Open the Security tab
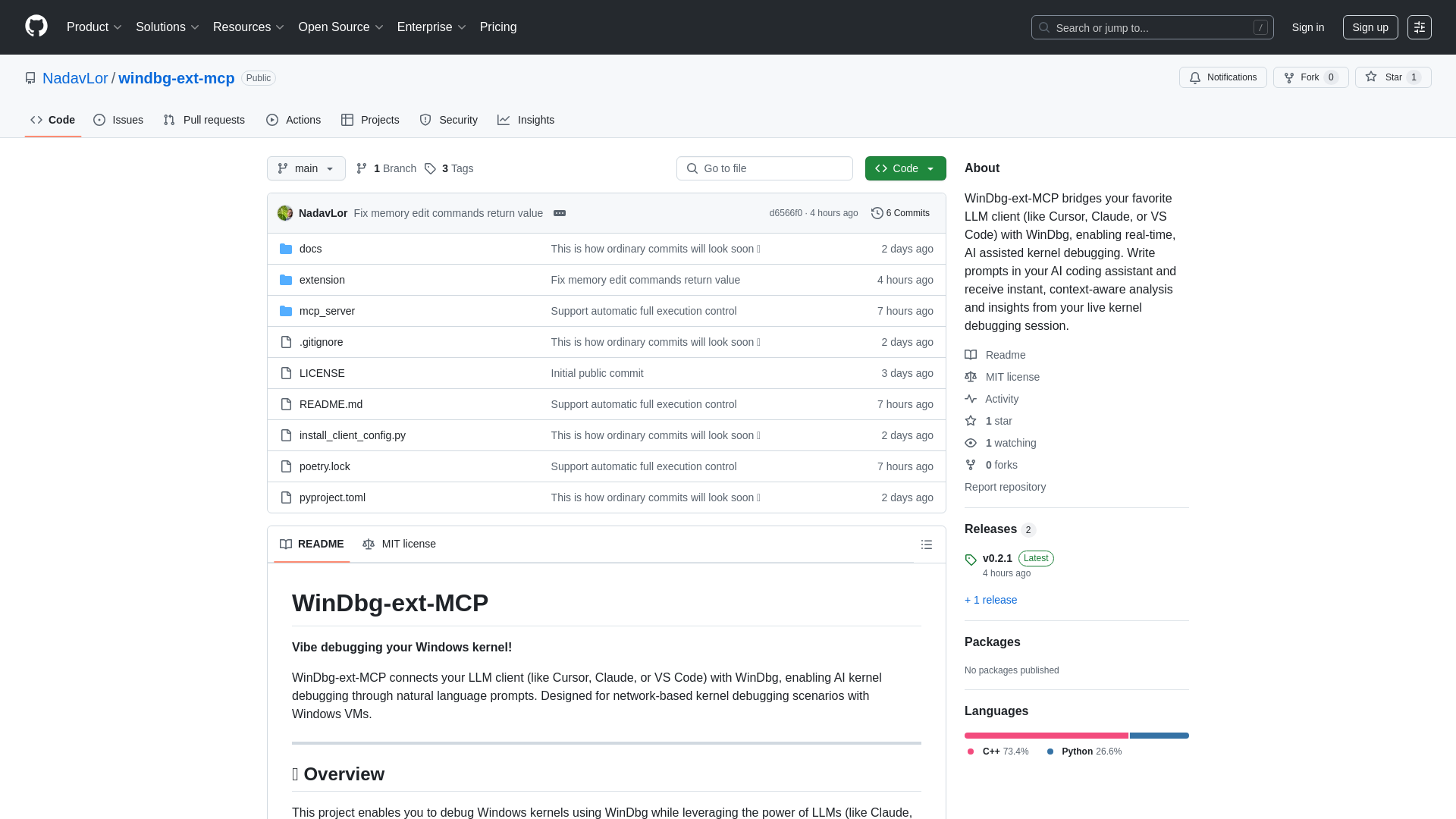Image resolution: width=1456 pixels, height=819 pixels. point(448,120)
